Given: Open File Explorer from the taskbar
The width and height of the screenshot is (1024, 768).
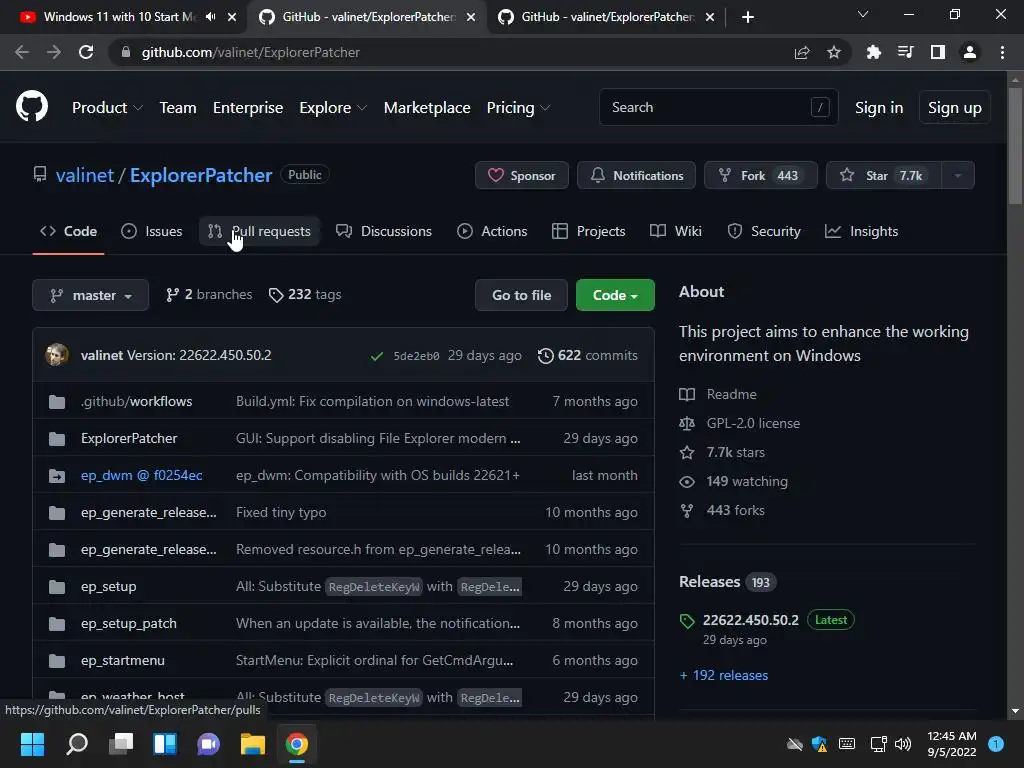Looking at the screenshot, I should (x=253, y=744).
